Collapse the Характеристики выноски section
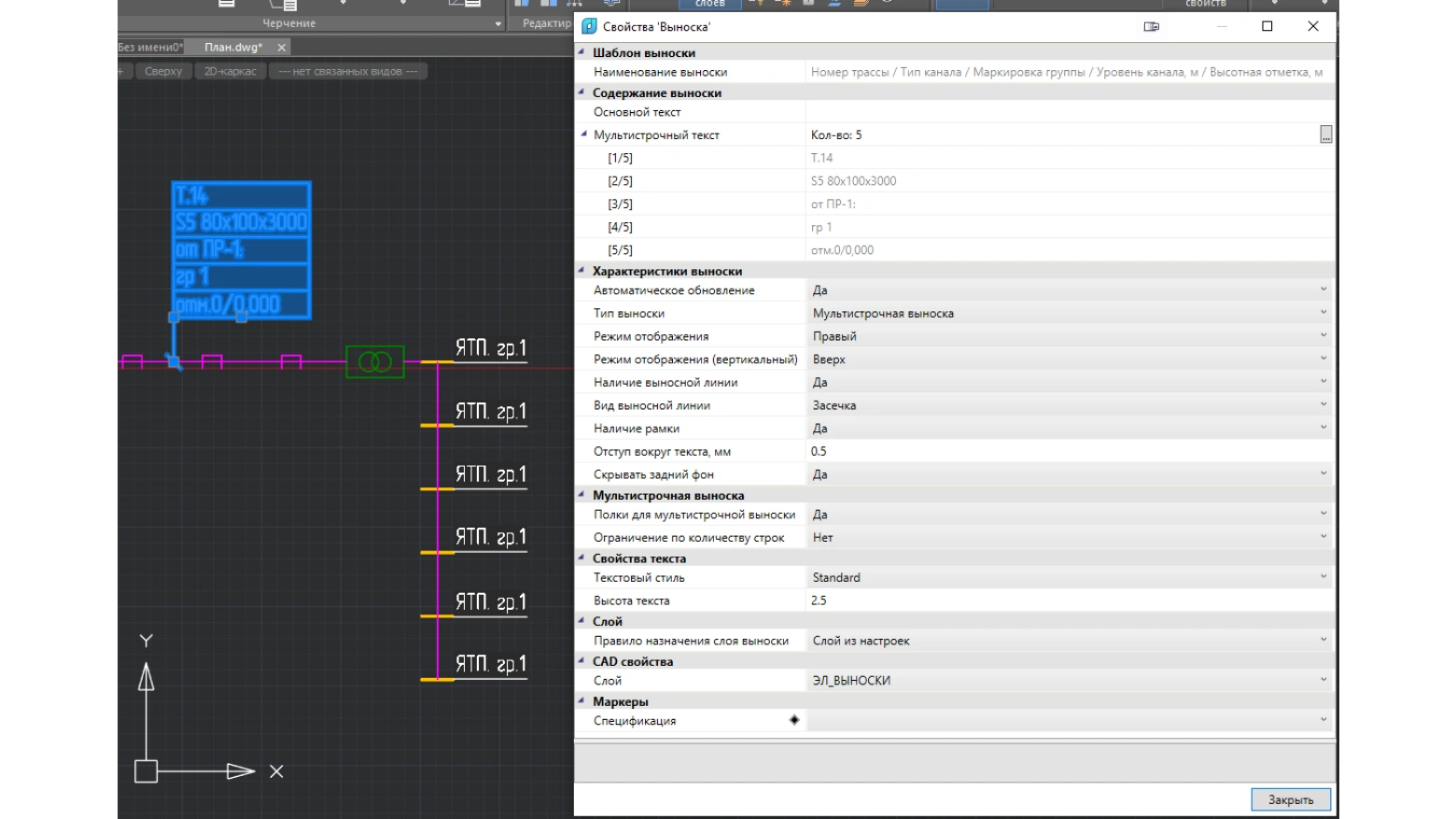This screenshot has width=1456, height=819. (581, 271)
